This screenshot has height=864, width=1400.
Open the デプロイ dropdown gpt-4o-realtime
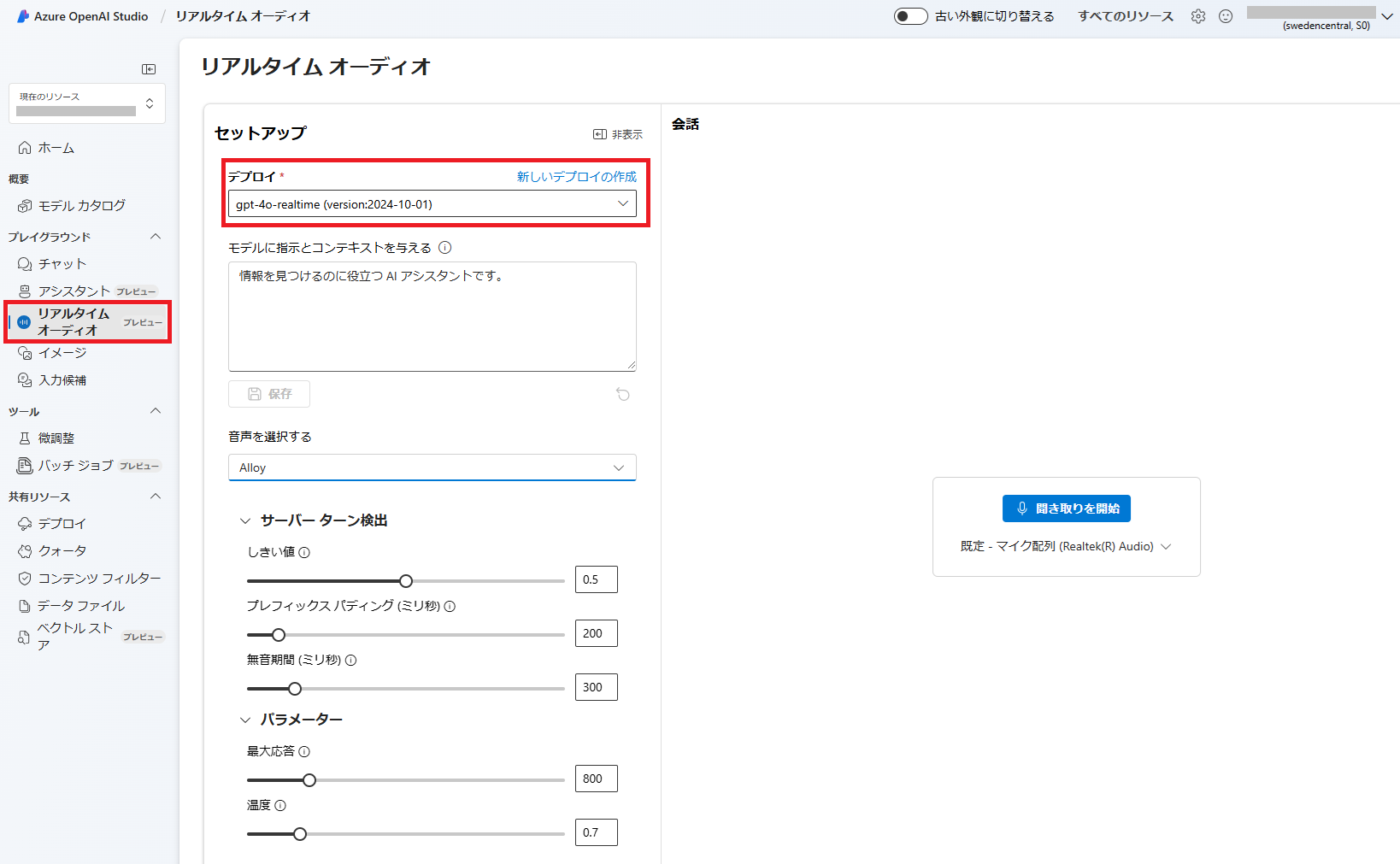pos(432,203)
